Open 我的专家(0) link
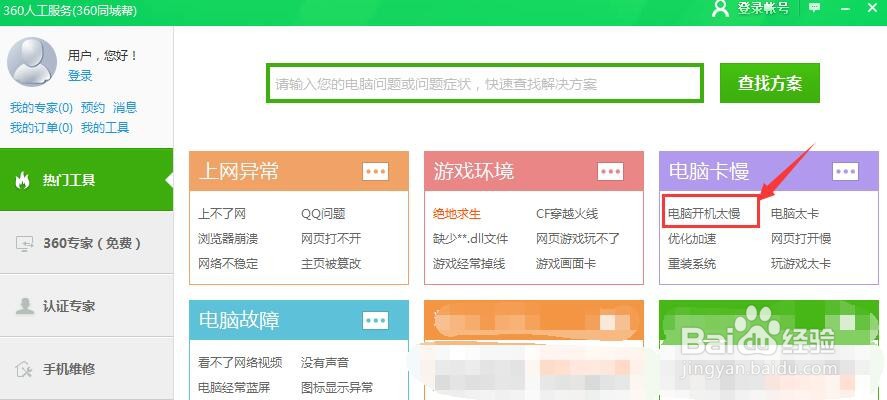Viewport: 887px width, 400px height. [41, 107]
